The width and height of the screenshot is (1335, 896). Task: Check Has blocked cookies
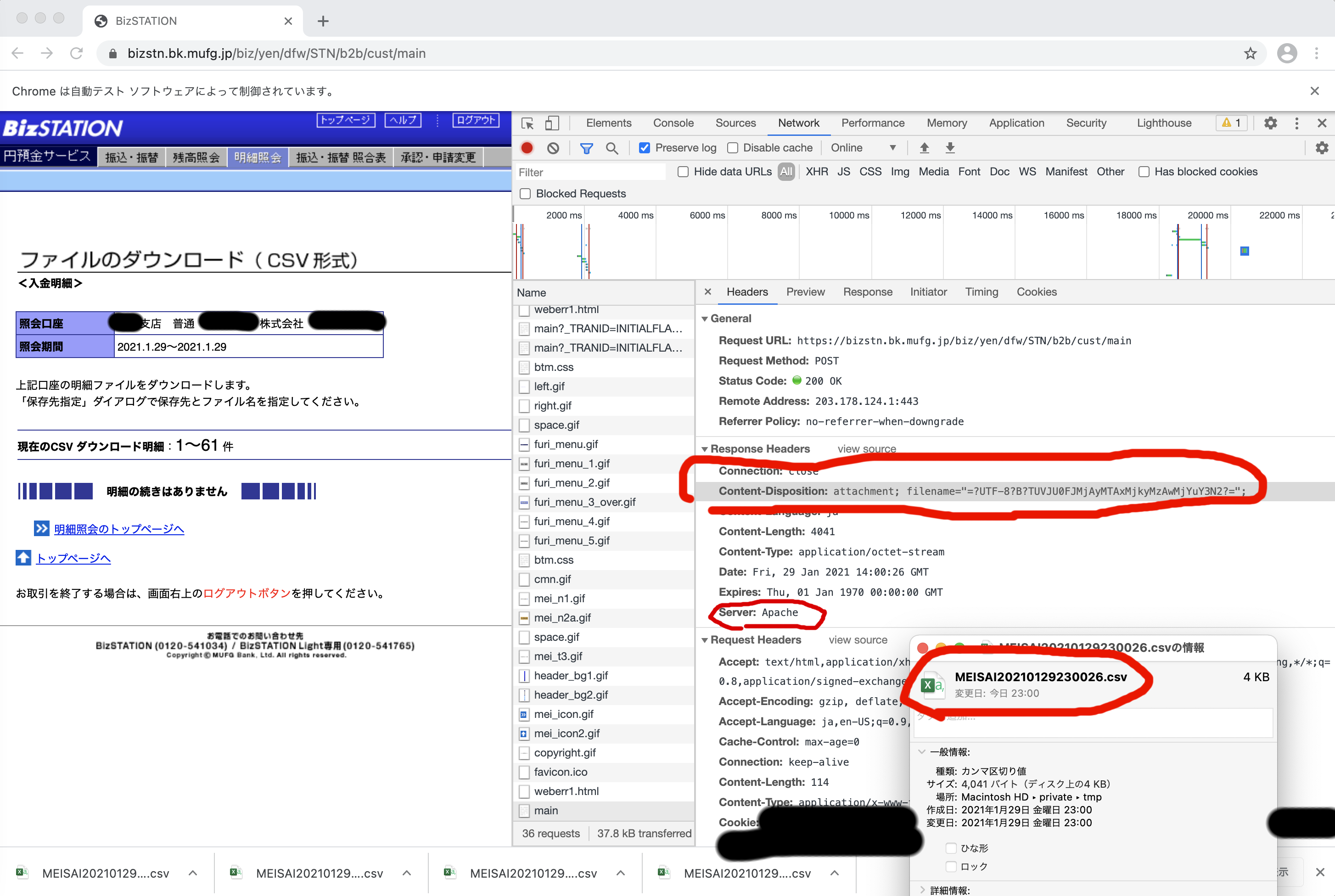pyautogui.click(x=1144, y=171)
